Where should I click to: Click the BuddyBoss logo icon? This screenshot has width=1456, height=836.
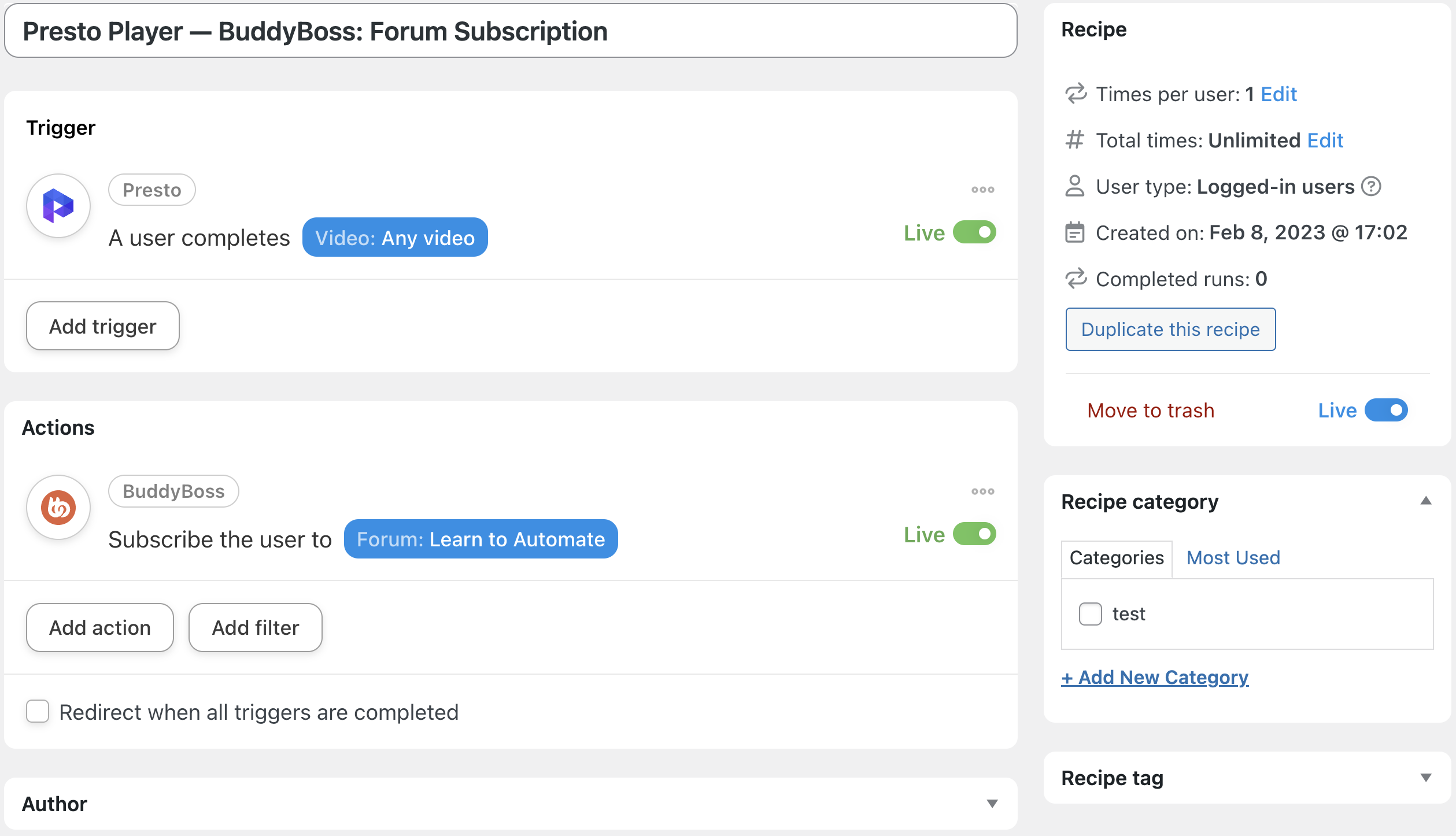pos(58,508)
